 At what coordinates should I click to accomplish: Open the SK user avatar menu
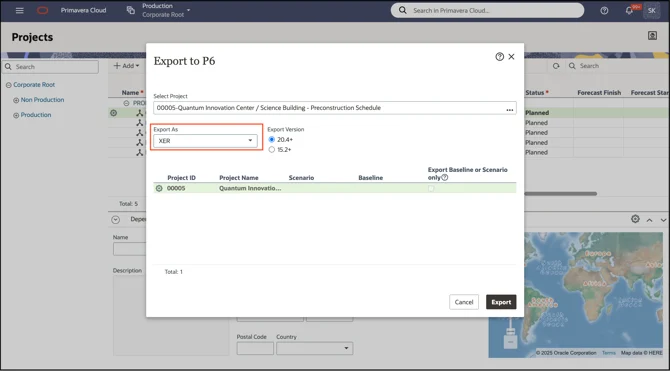pyautogui.click(x=652, y=11)
